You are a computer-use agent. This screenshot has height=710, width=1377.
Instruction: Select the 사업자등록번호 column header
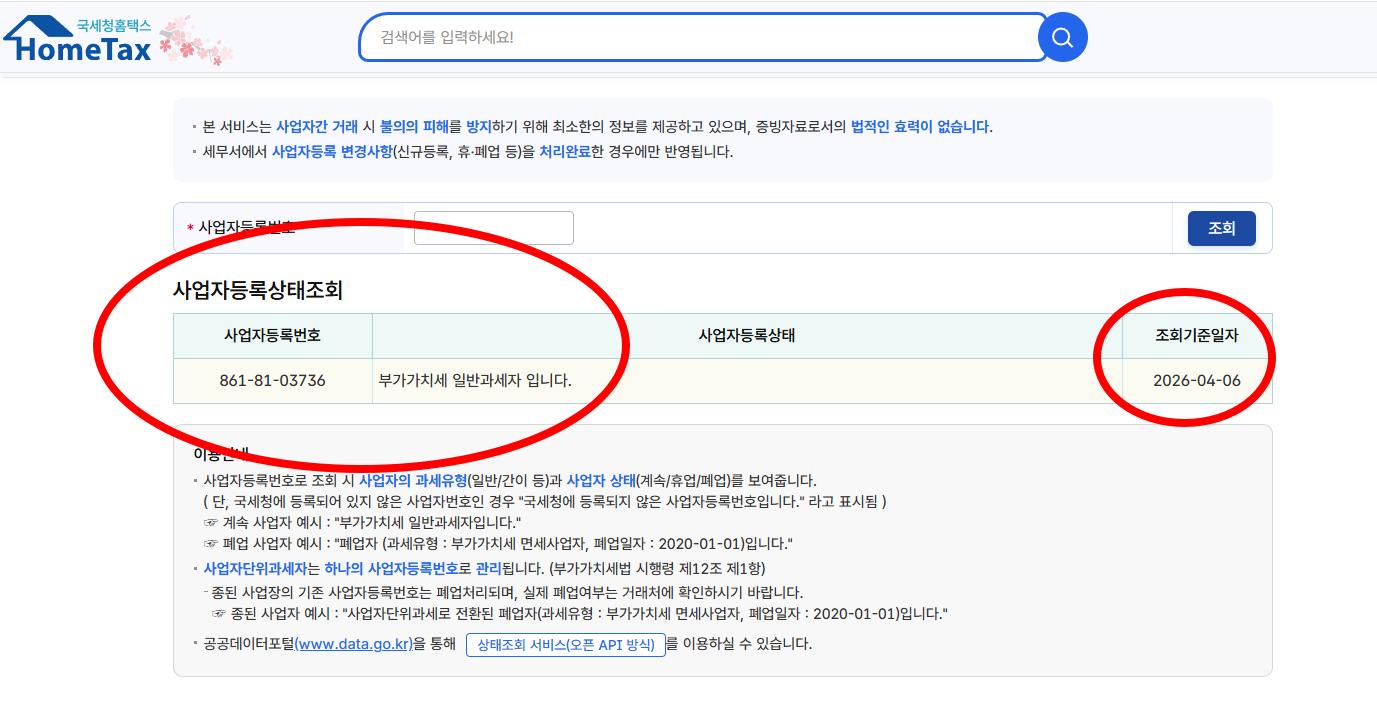272,336
